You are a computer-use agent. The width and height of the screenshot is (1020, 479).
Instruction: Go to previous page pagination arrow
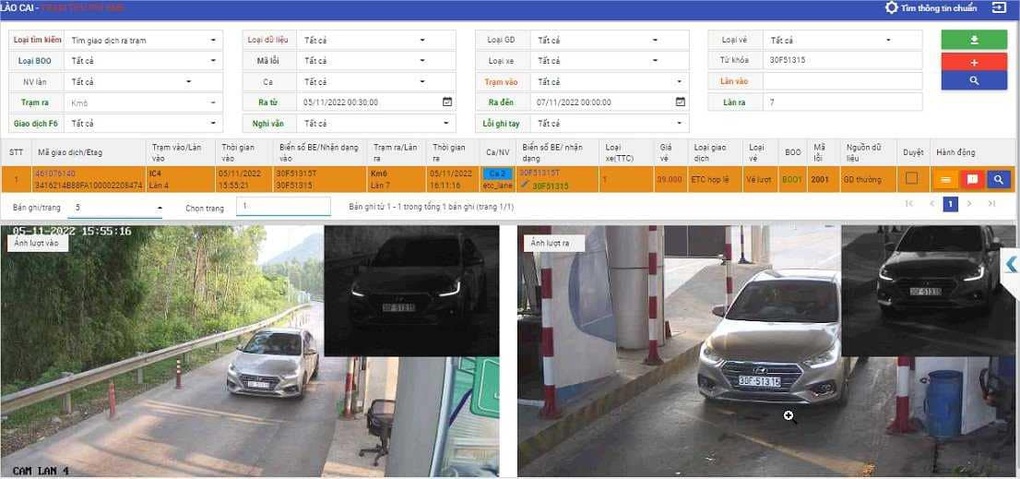pos(932,204)
